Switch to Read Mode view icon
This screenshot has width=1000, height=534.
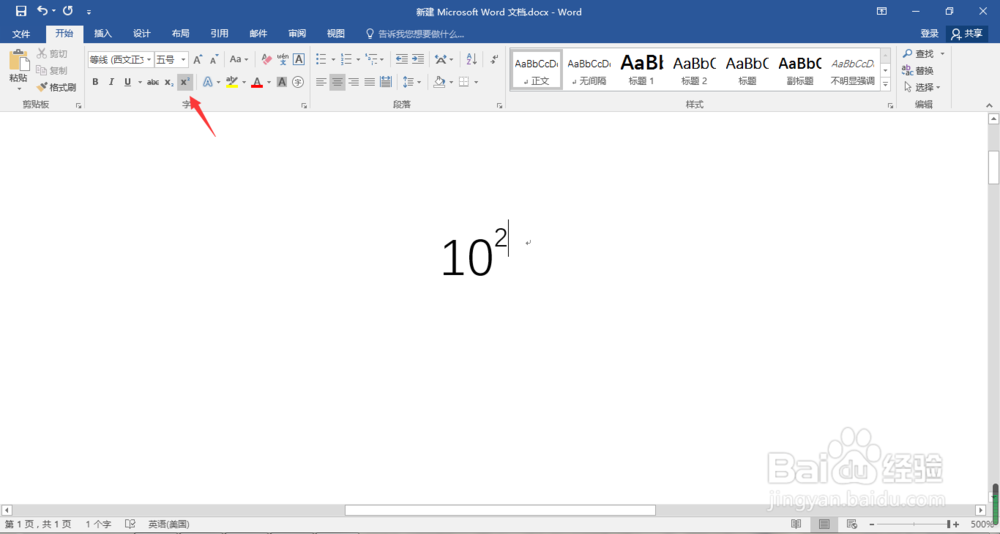pos(797,524)
